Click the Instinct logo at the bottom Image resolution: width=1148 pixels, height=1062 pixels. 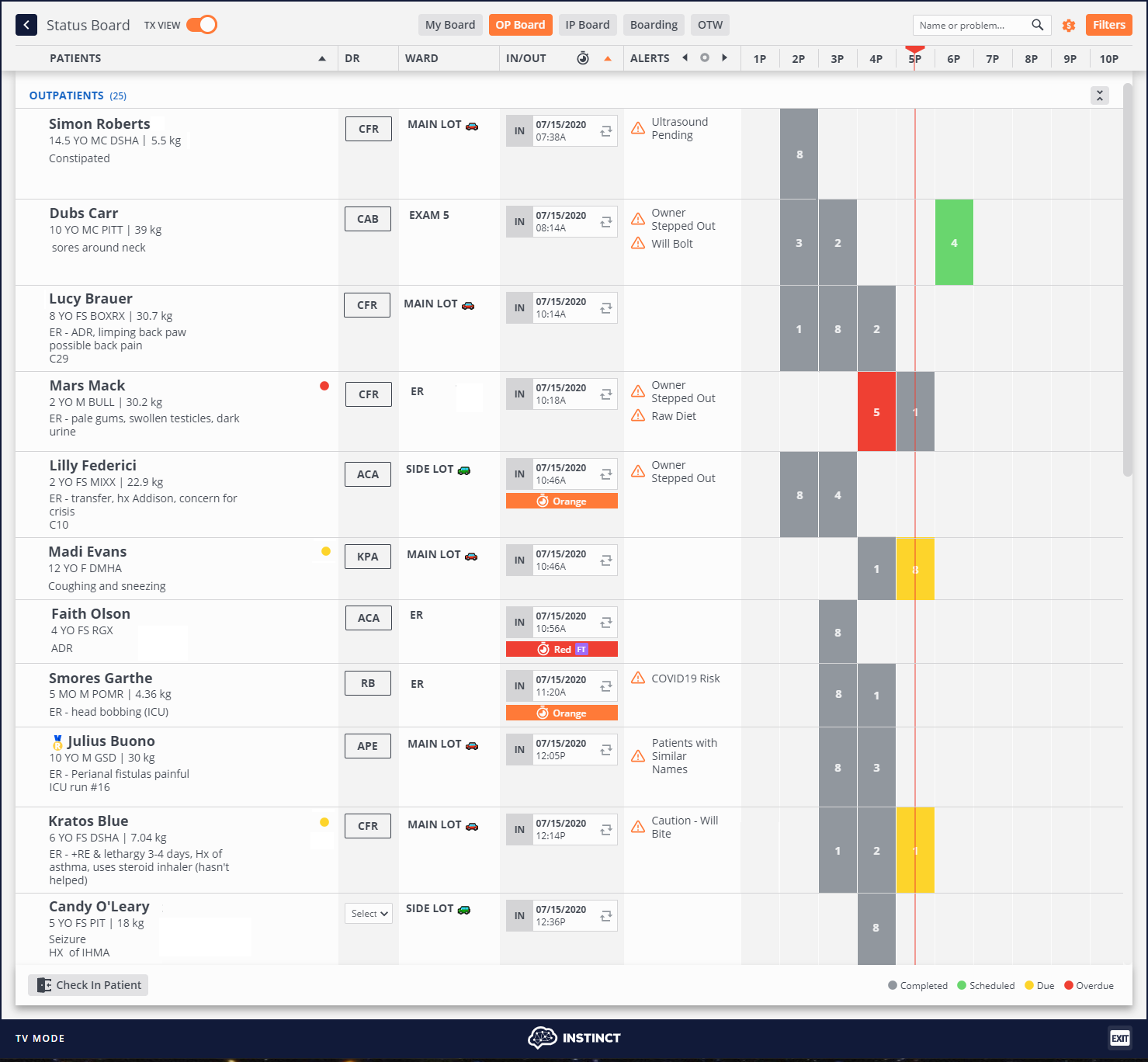pos(575,1038)
